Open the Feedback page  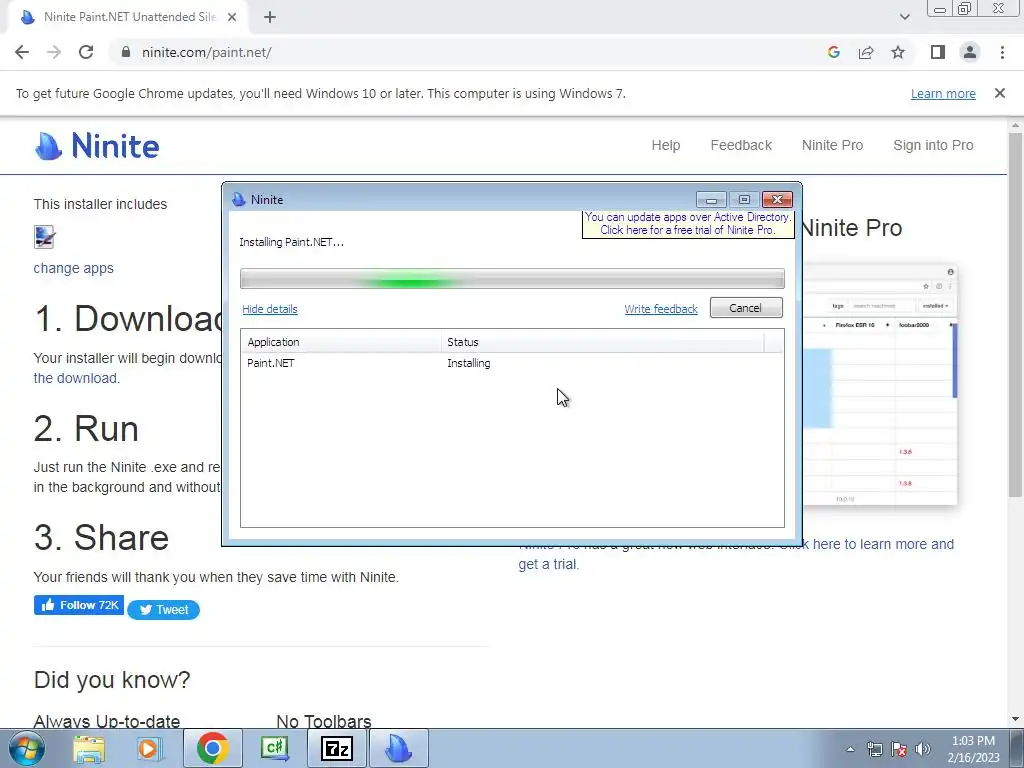tap(741, 145)
